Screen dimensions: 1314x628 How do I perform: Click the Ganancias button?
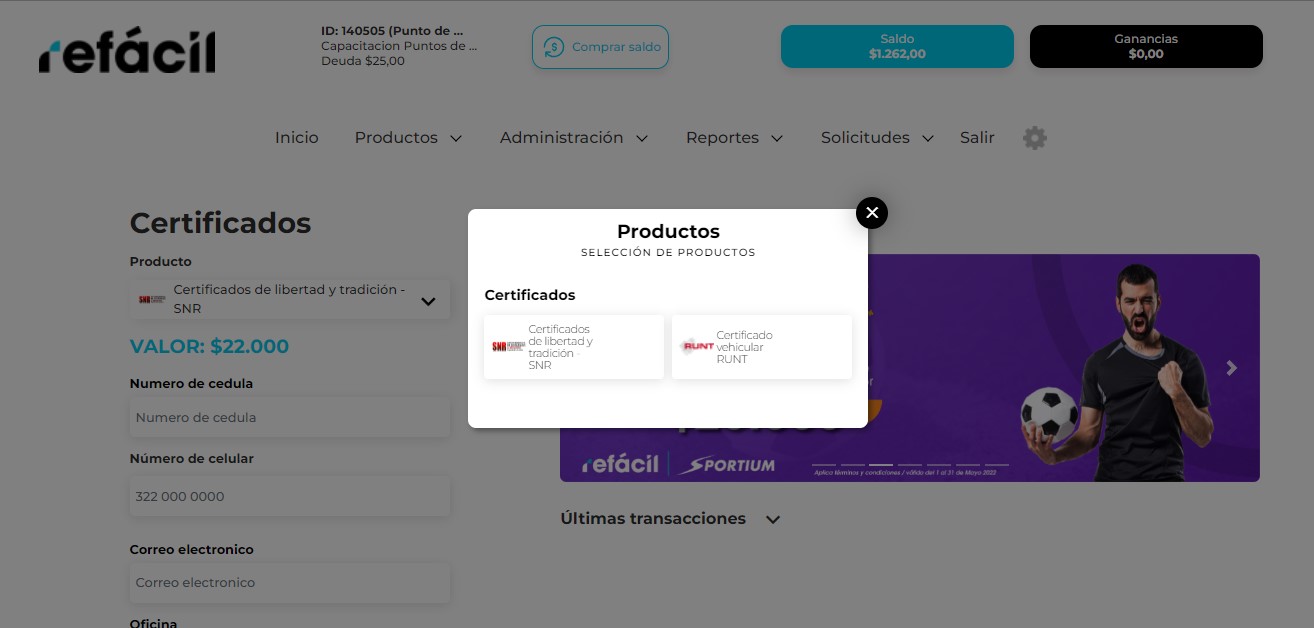(x=1146, y=47)
